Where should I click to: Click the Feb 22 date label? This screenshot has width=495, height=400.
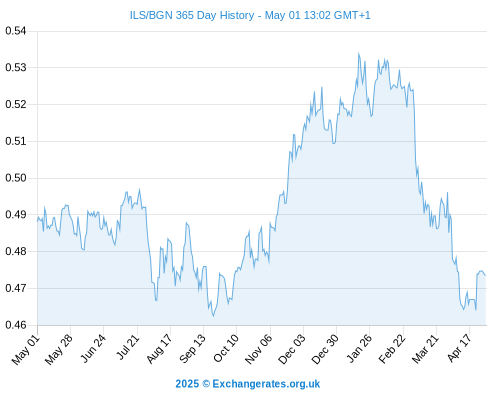(392, 349)
